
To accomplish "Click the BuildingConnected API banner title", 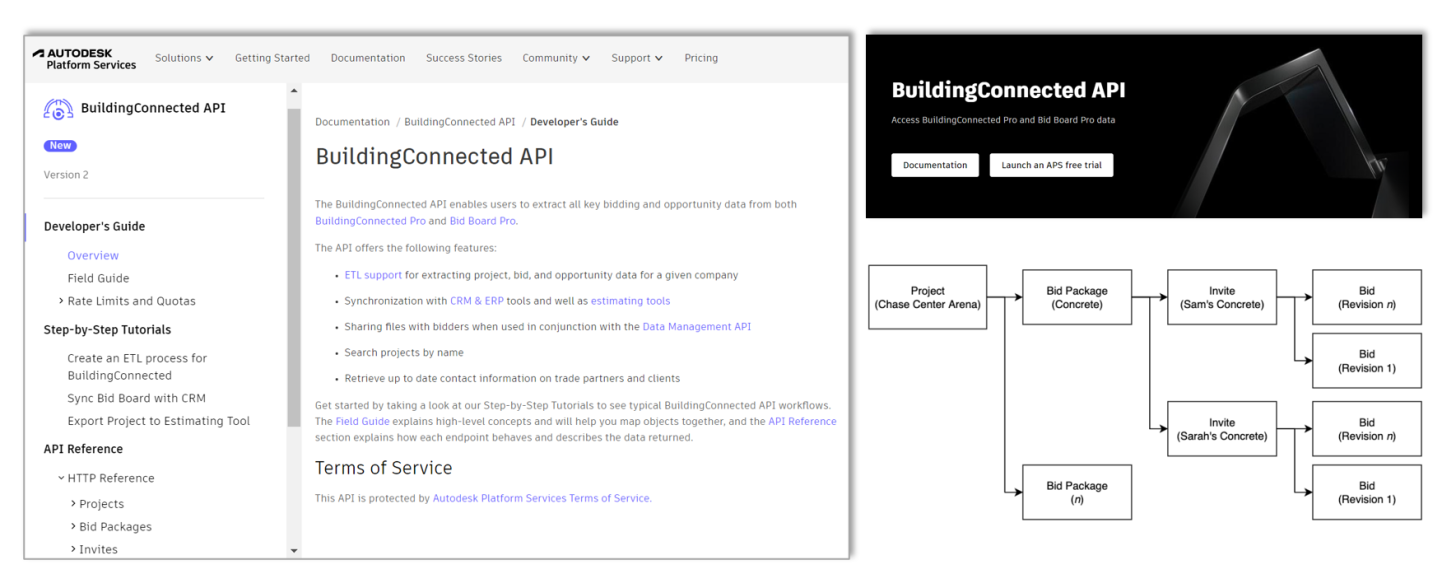I will click(x=1008, y=90).
